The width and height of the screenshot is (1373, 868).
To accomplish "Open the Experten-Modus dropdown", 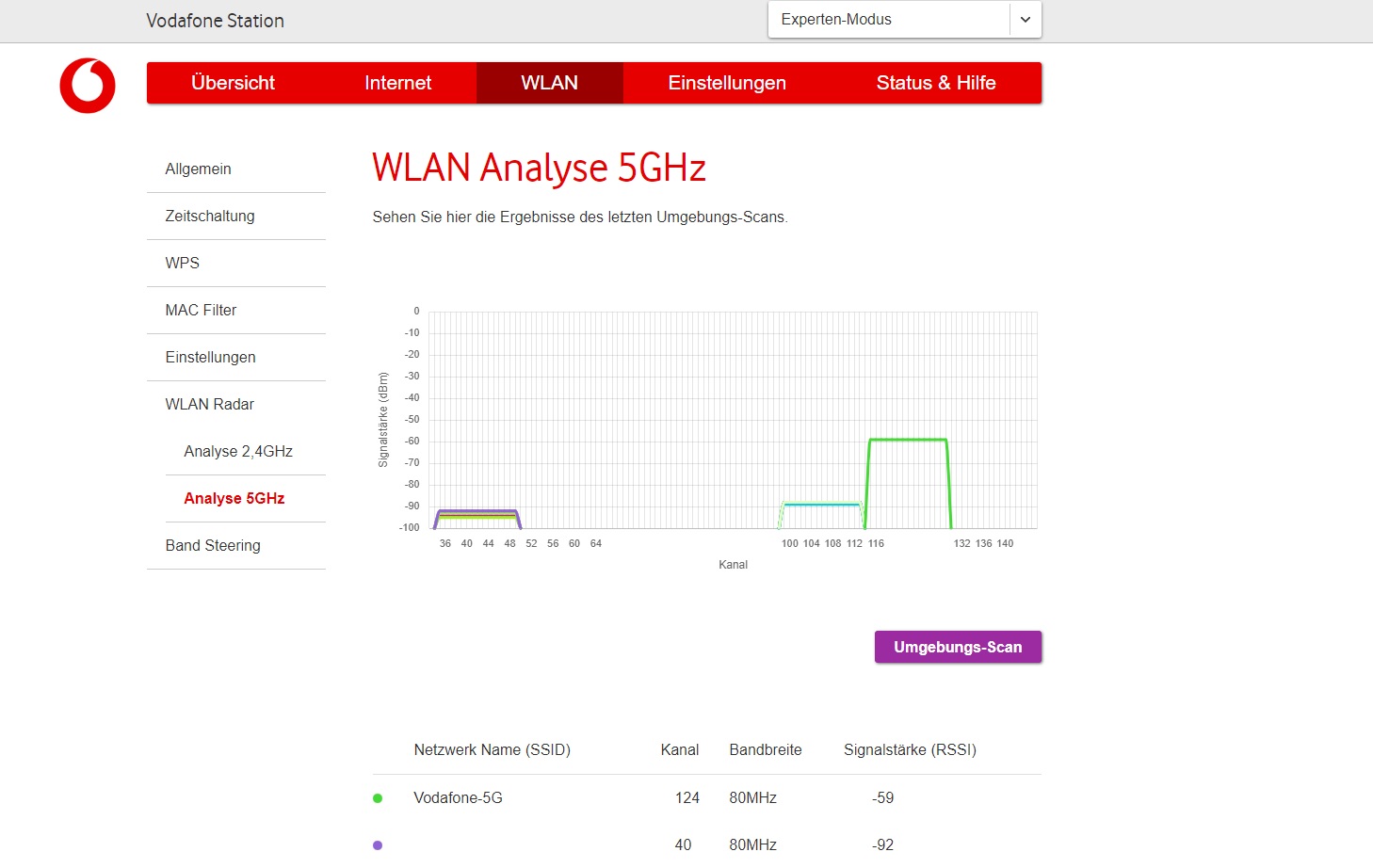I will coord(905,20).
